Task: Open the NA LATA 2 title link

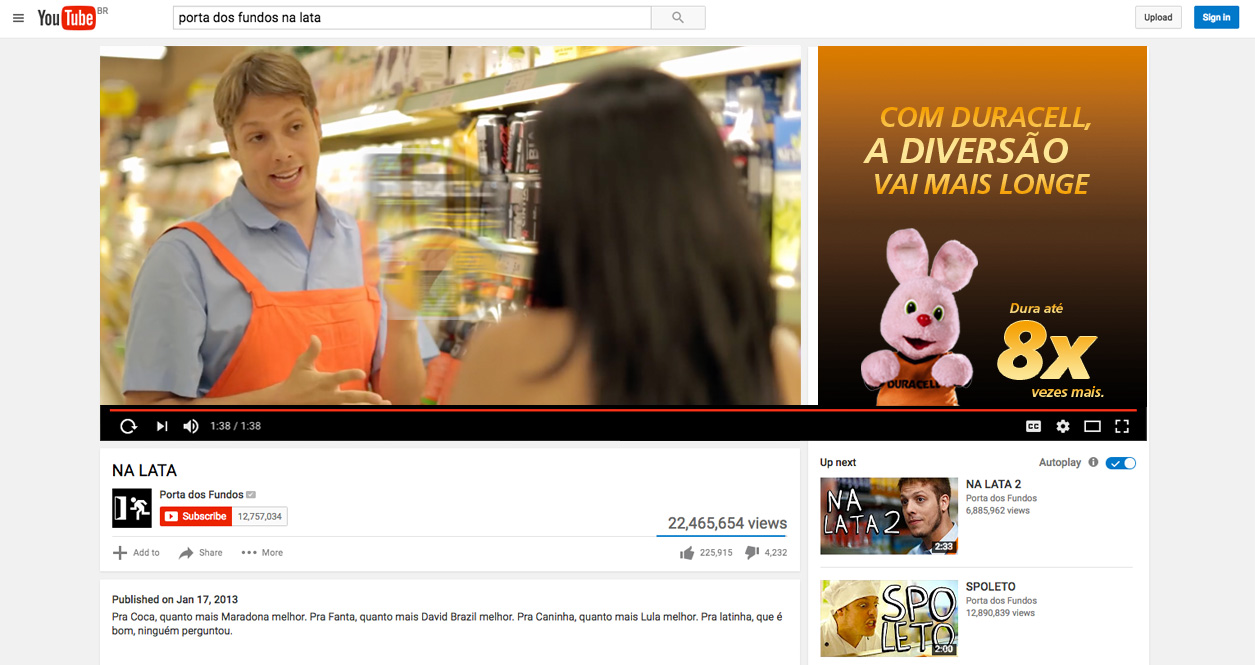Action: click(994, 484)
